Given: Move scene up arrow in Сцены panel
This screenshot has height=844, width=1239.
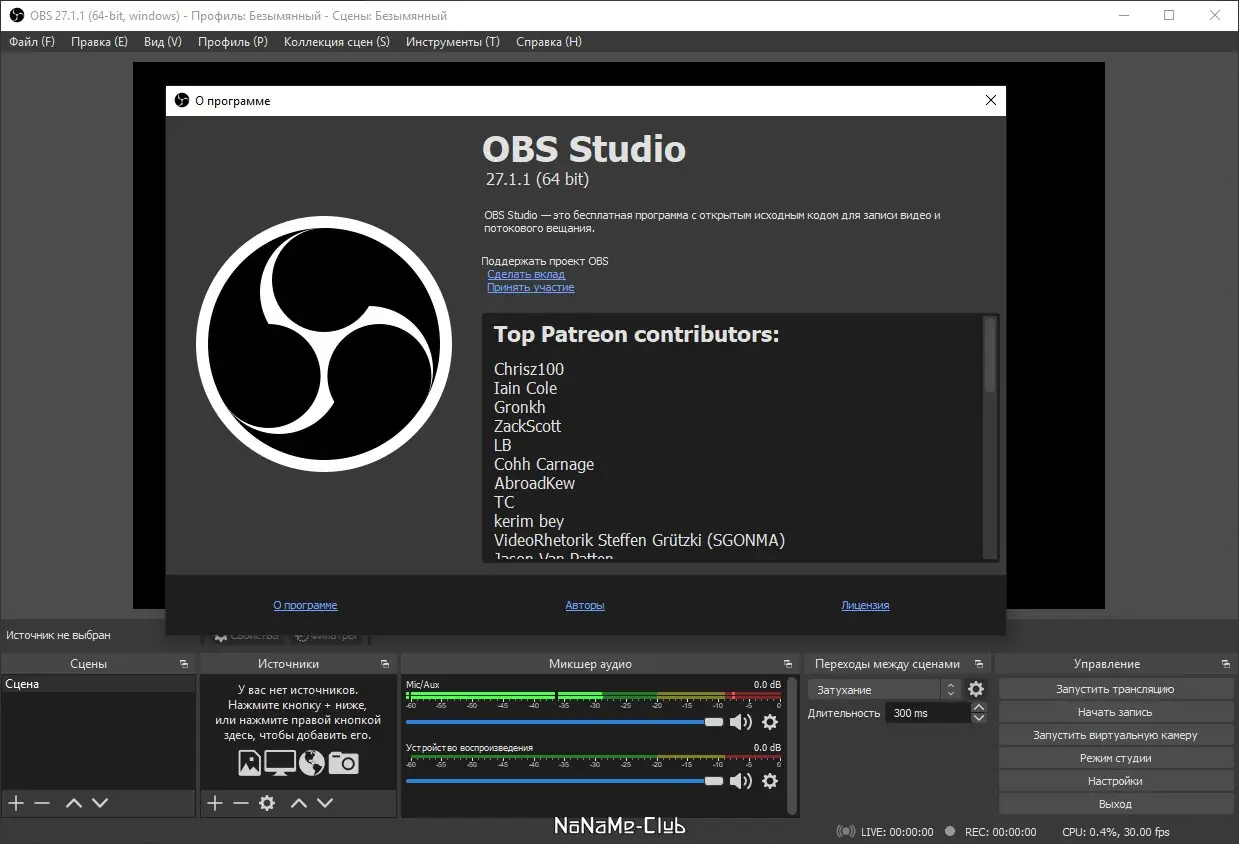Looking at the screenshot, I should click(x=73, y=803).
